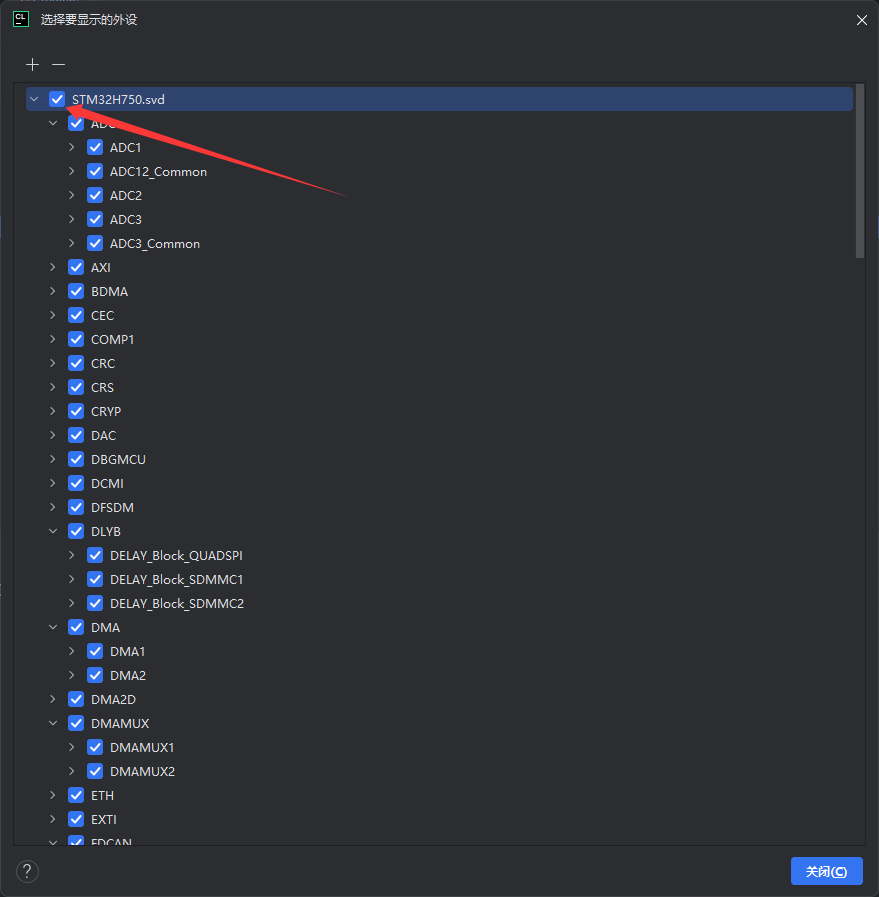This screenshot has width=879, height=897.
Task: Toggle the DBGMCU checkbox
Action: point(76,460)
